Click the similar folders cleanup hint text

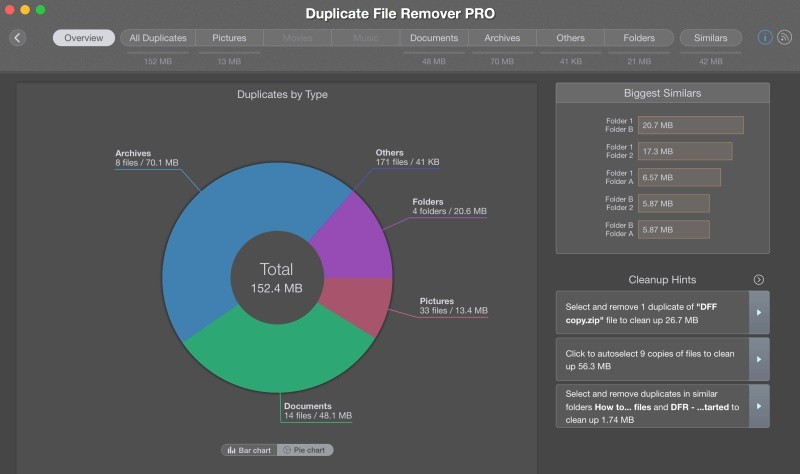(x=652, y=407)
